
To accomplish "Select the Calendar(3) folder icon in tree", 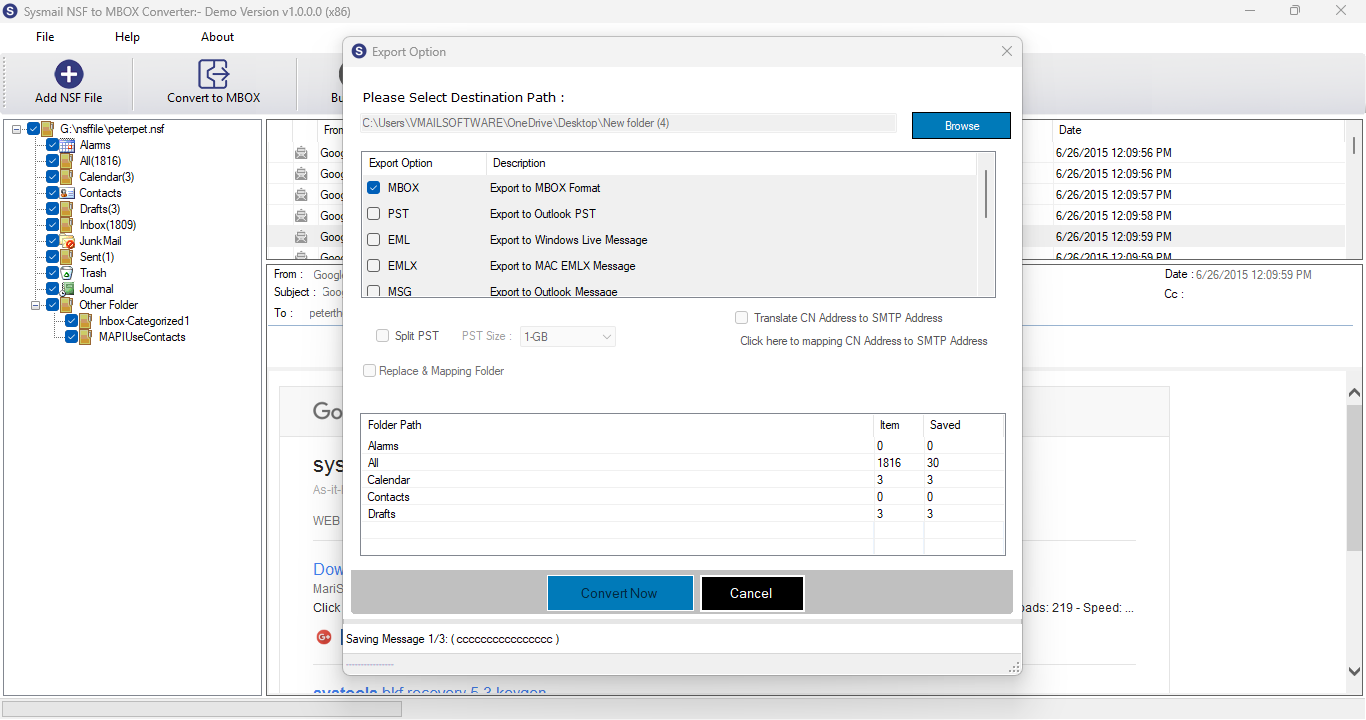I will [x=67, y=177].
